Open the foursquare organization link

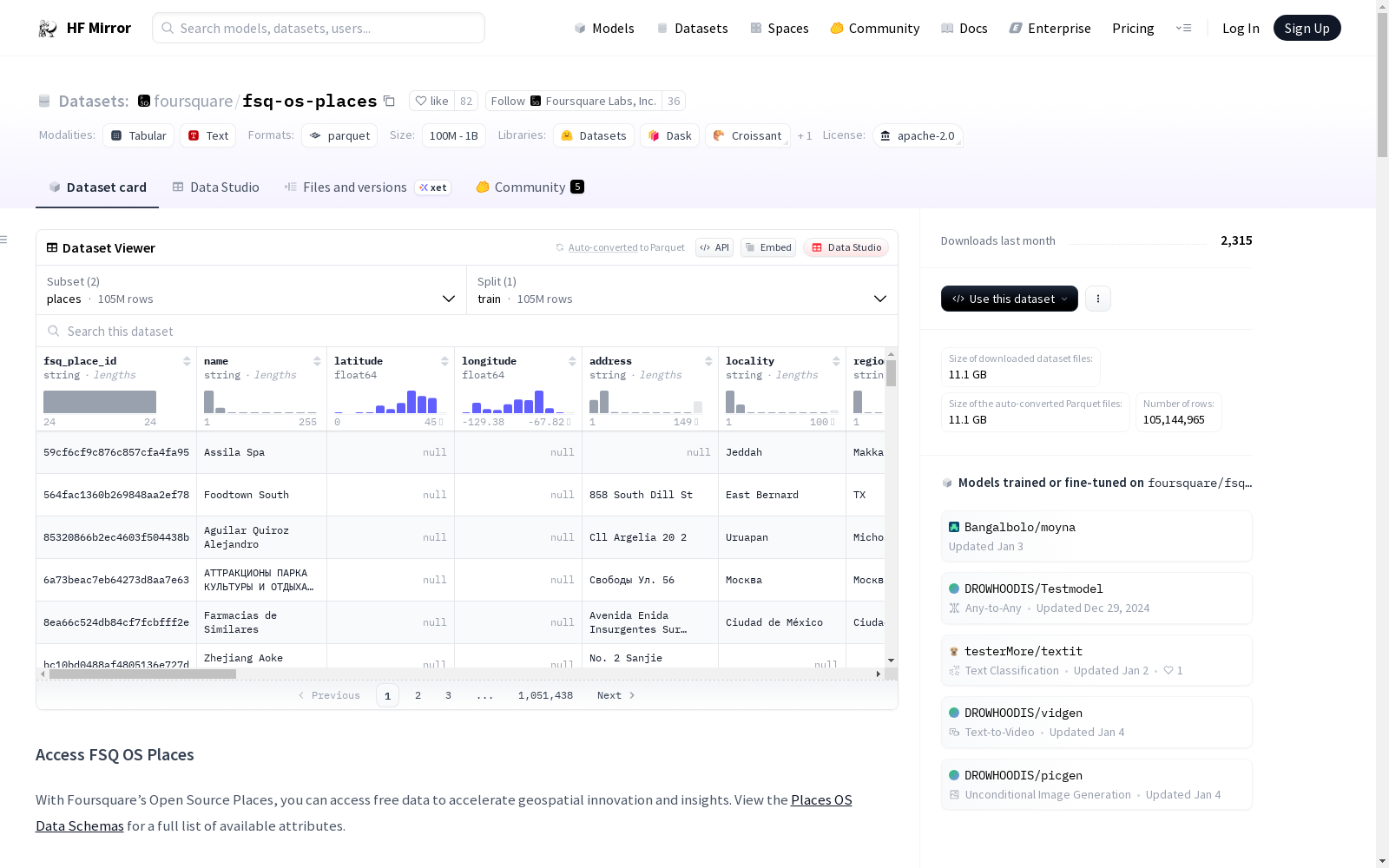tap(193, 102)
